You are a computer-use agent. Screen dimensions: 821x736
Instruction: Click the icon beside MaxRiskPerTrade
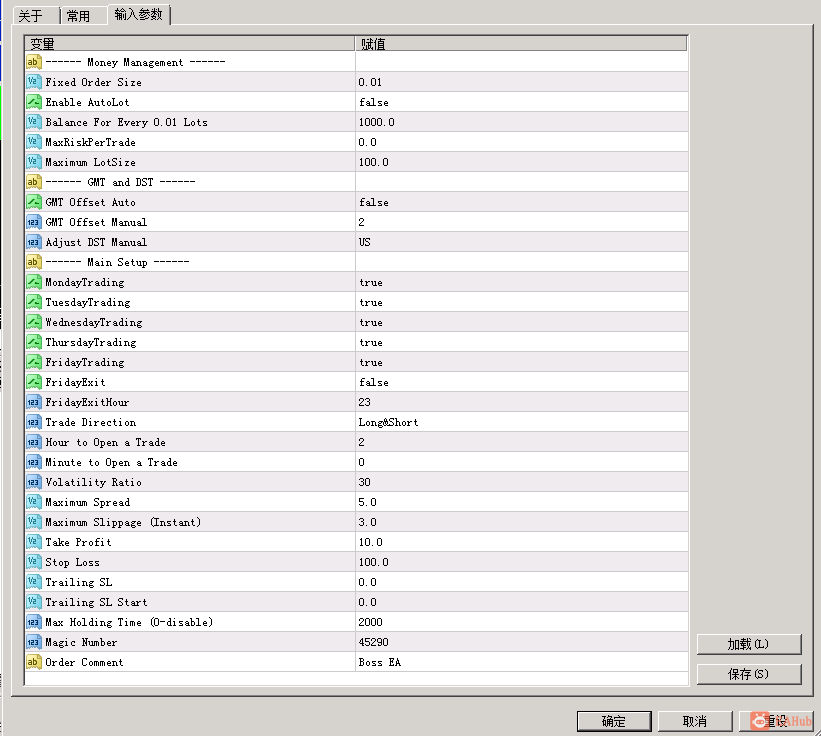point(34,142)
